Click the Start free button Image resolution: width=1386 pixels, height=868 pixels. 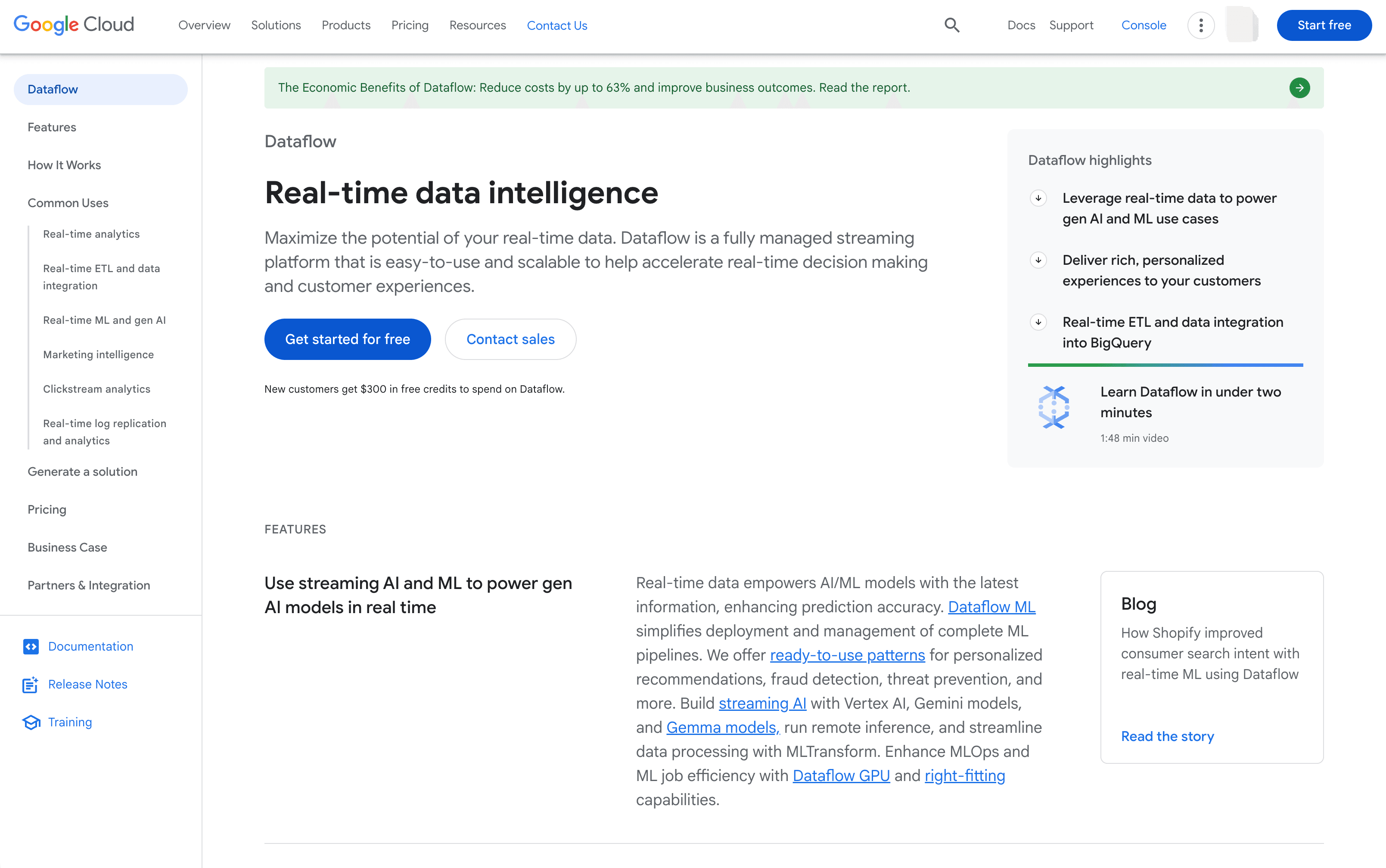pos(1324,25)
